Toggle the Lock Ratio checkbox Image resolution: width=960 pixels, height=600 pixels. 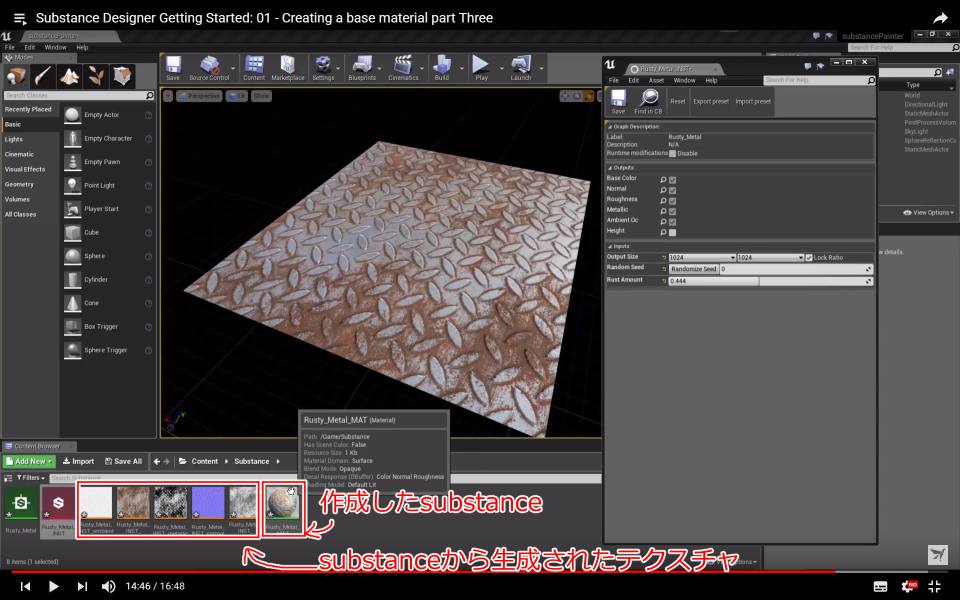pos(809,258)
